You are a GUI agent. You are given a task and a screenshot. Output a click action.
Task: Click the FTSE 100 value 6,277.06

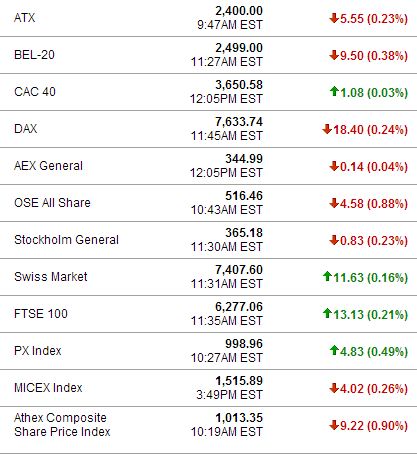pos(239,307)
